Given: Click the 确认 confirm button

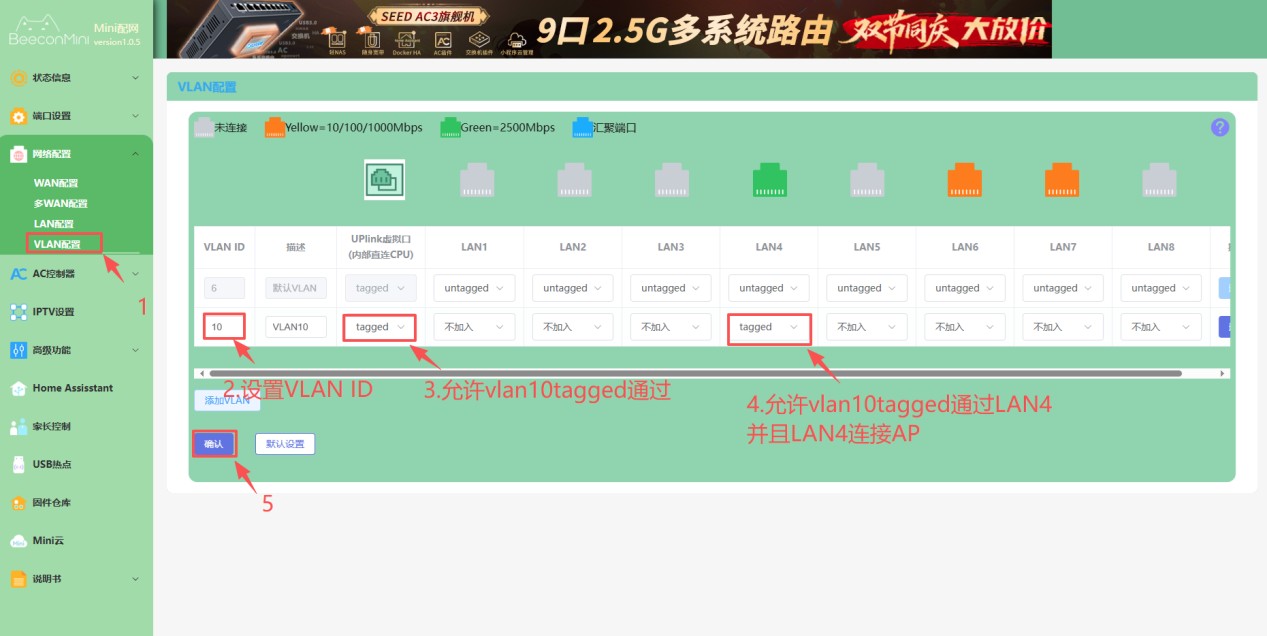Looking at the screenshot, I should click(214, 444).
